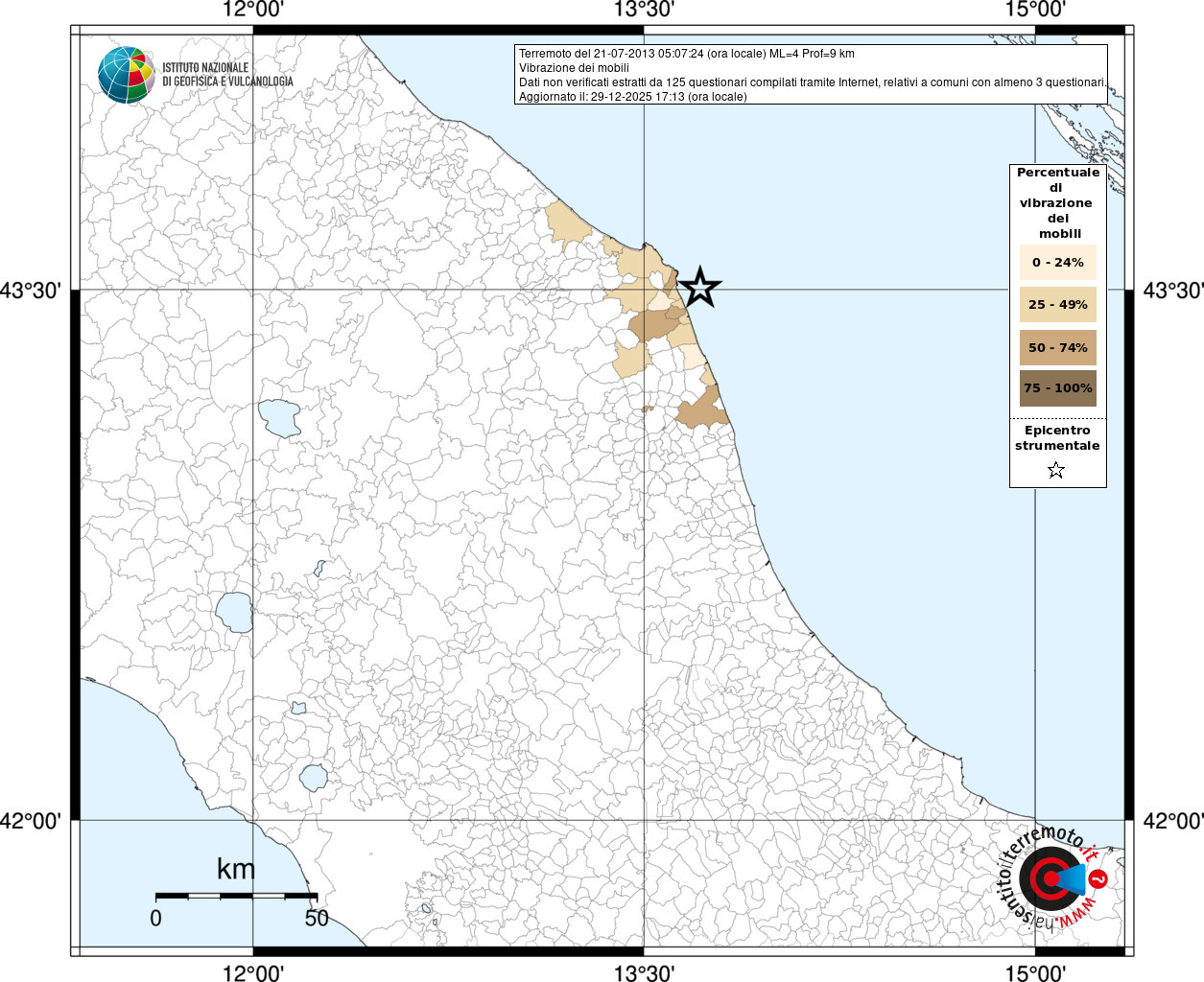Click the bottom 12°00' longitude label
This screenshot has width=1204, height=982.
click(x=253, y=972)
